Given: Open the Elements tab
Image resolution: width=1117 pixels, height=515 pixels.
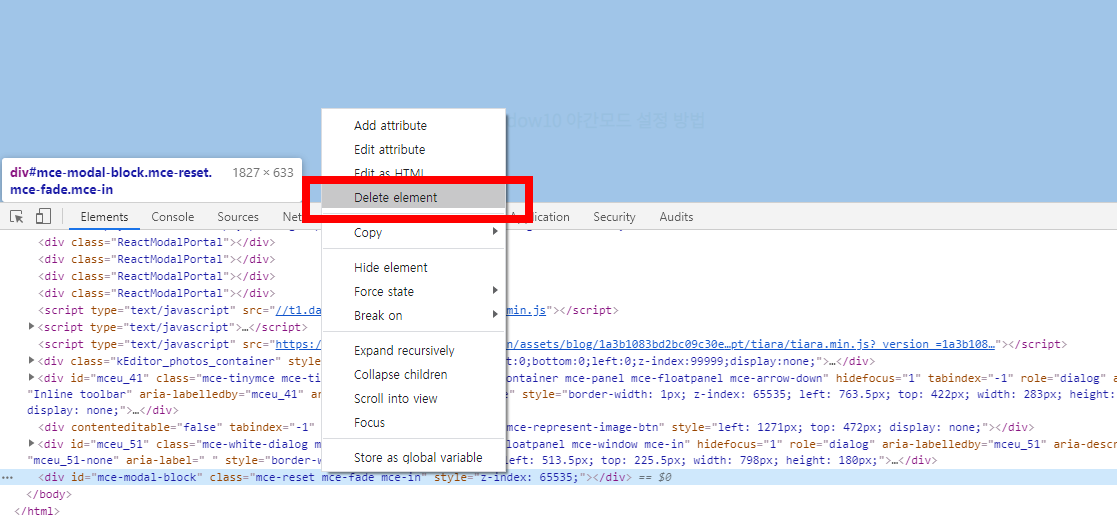Looking at the screenshot, I should pos(104,217).
